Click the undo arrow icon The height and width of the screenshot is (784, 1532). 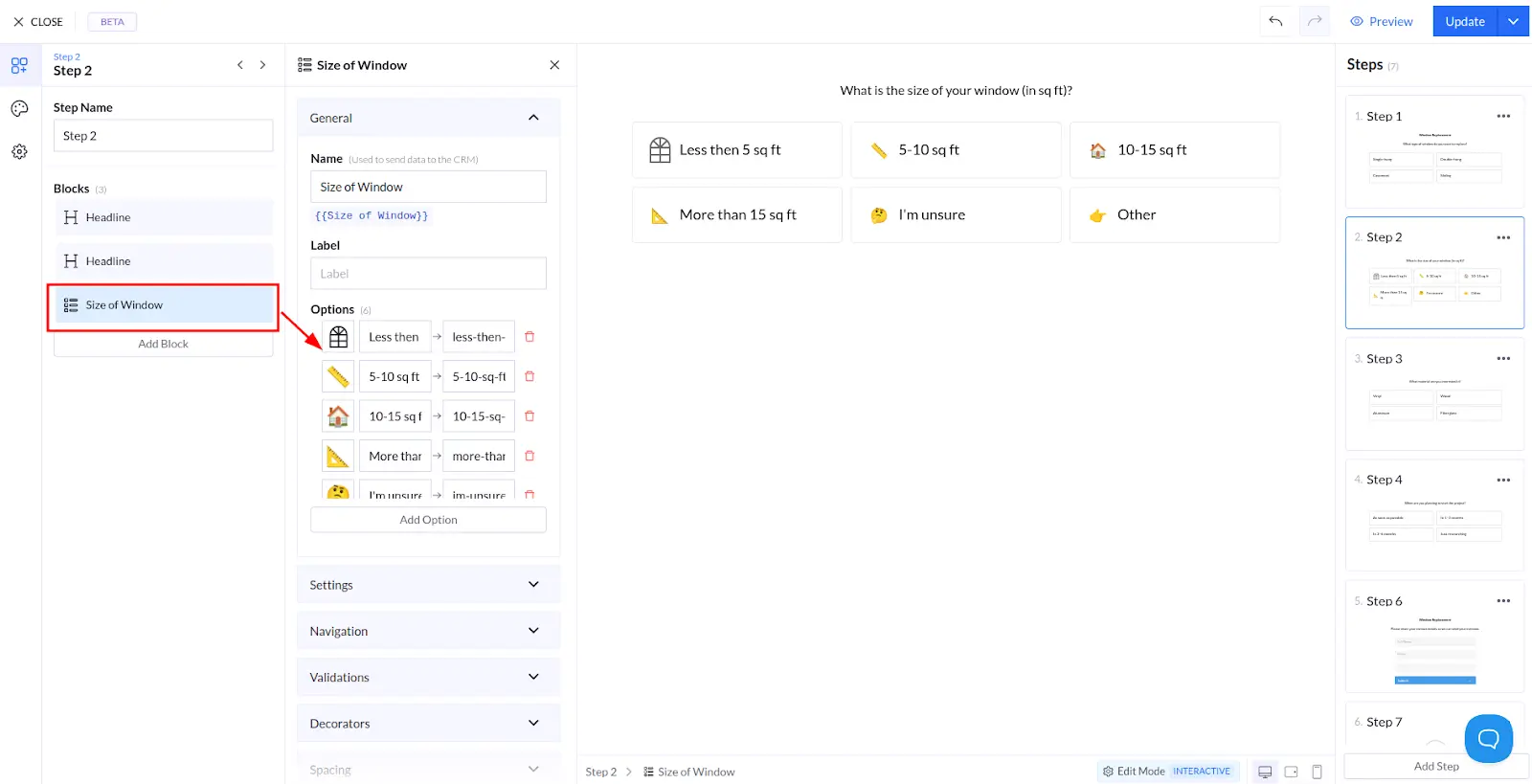(1275, 21)
